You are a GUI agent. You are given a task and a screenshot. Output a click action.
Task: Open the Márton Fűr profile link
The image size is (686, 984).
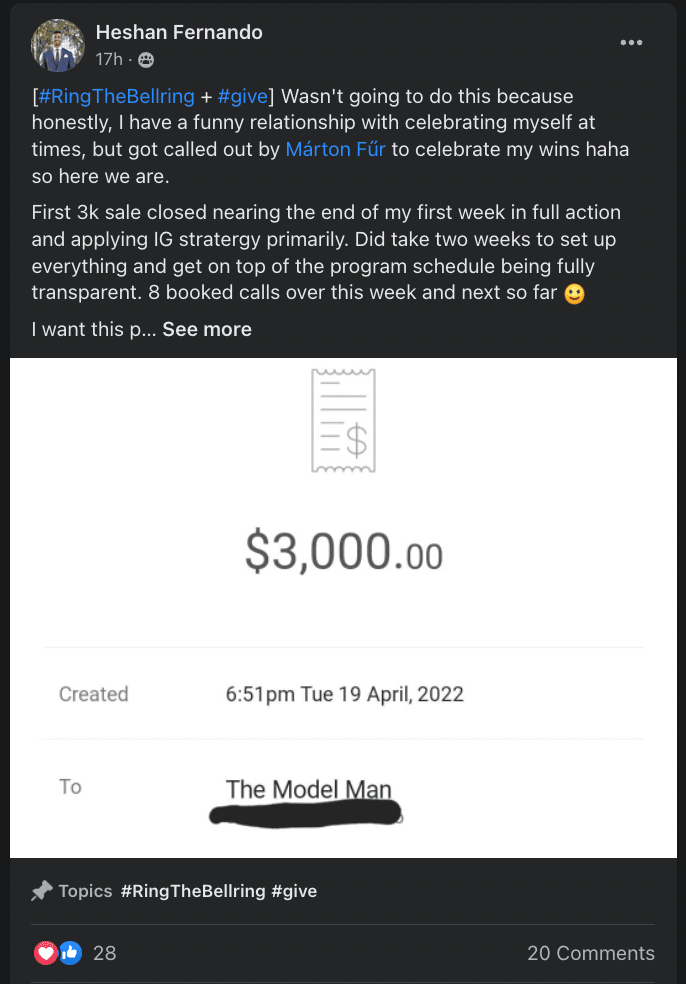tap(335, 149)
